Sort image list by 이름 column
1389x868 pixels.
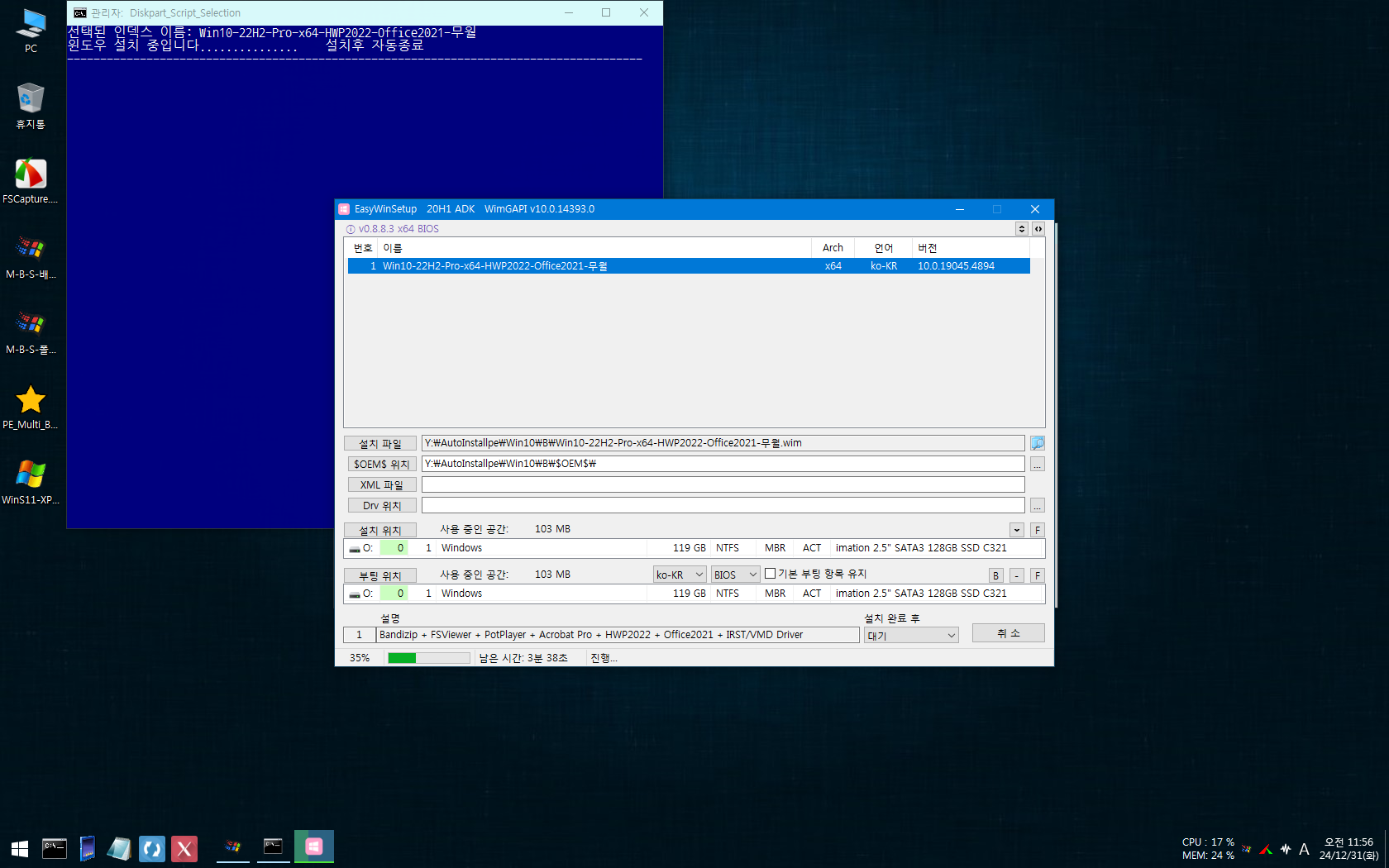594,248
